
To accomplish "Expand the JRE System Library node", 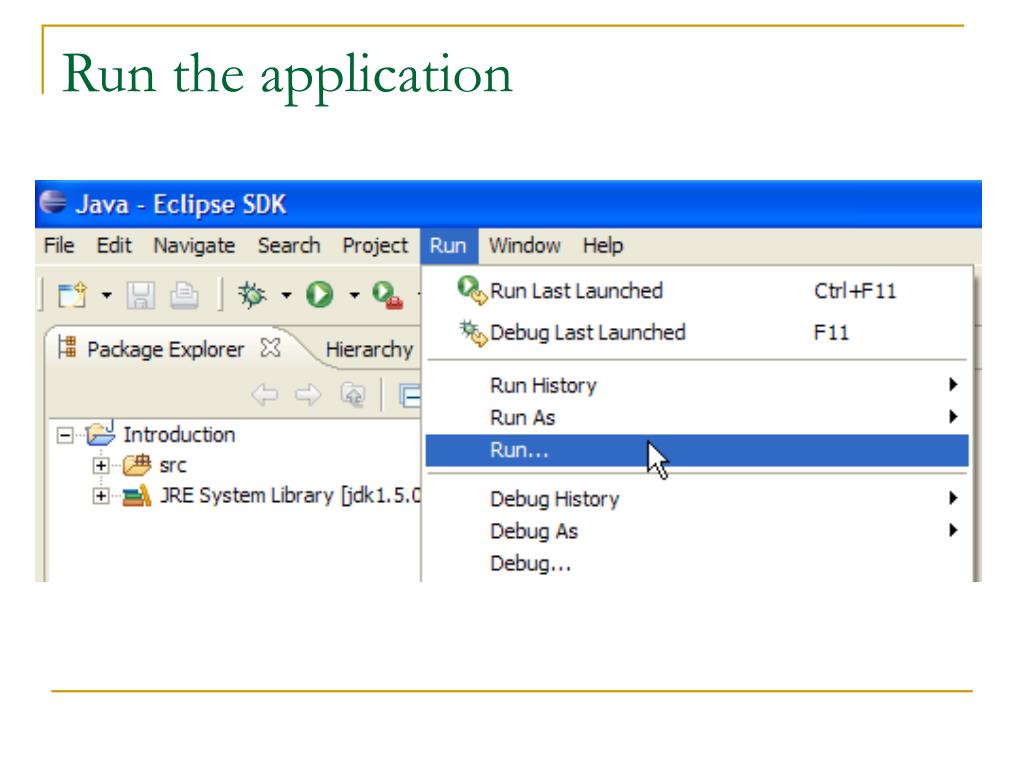I will click(101, 496).
